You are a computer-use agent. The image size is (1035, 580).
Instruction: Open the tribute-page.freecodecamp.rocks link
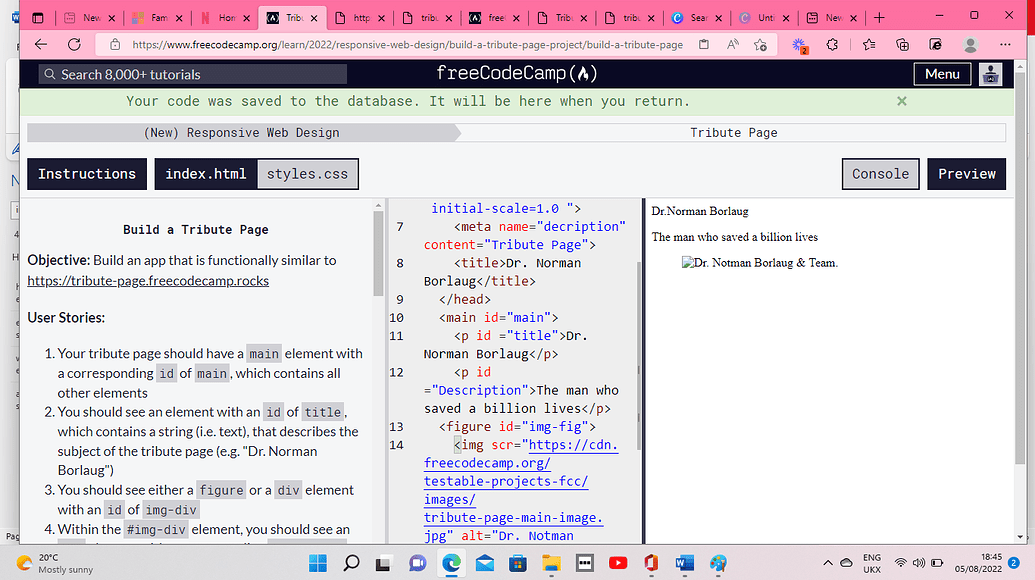click(148, 280)
